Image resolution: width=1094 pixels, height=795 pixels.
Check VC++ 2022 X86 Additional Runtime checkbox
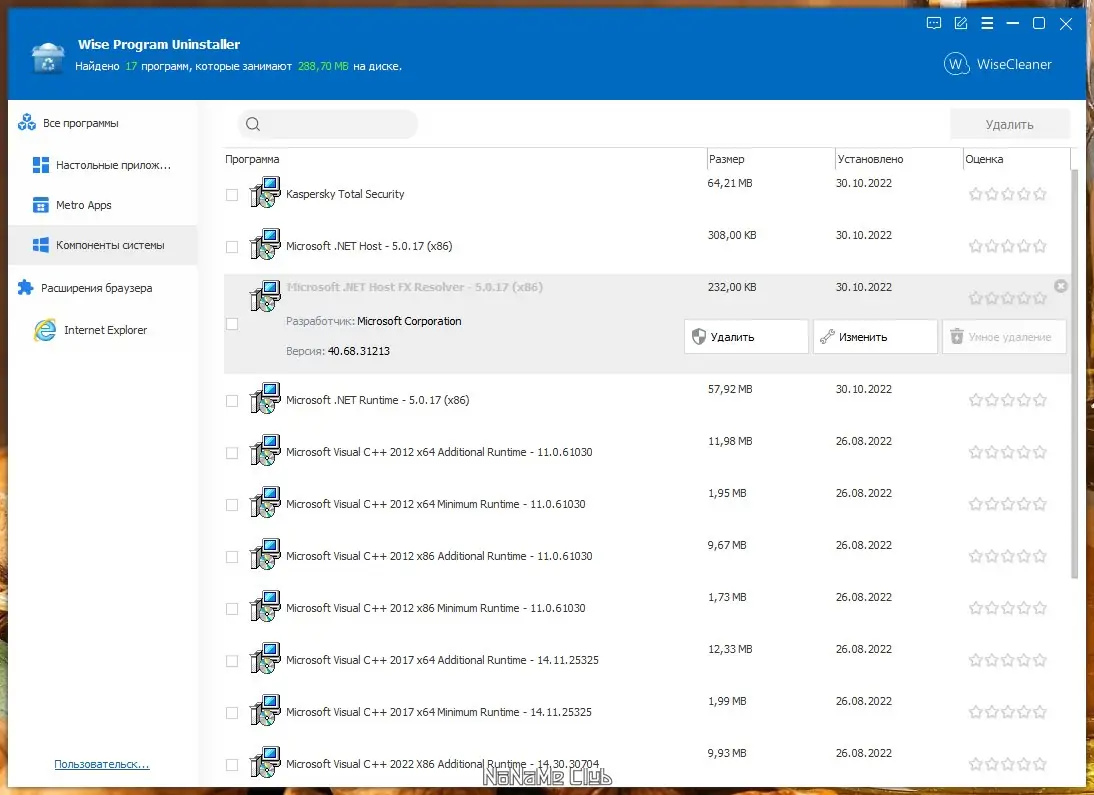(232, 765)
